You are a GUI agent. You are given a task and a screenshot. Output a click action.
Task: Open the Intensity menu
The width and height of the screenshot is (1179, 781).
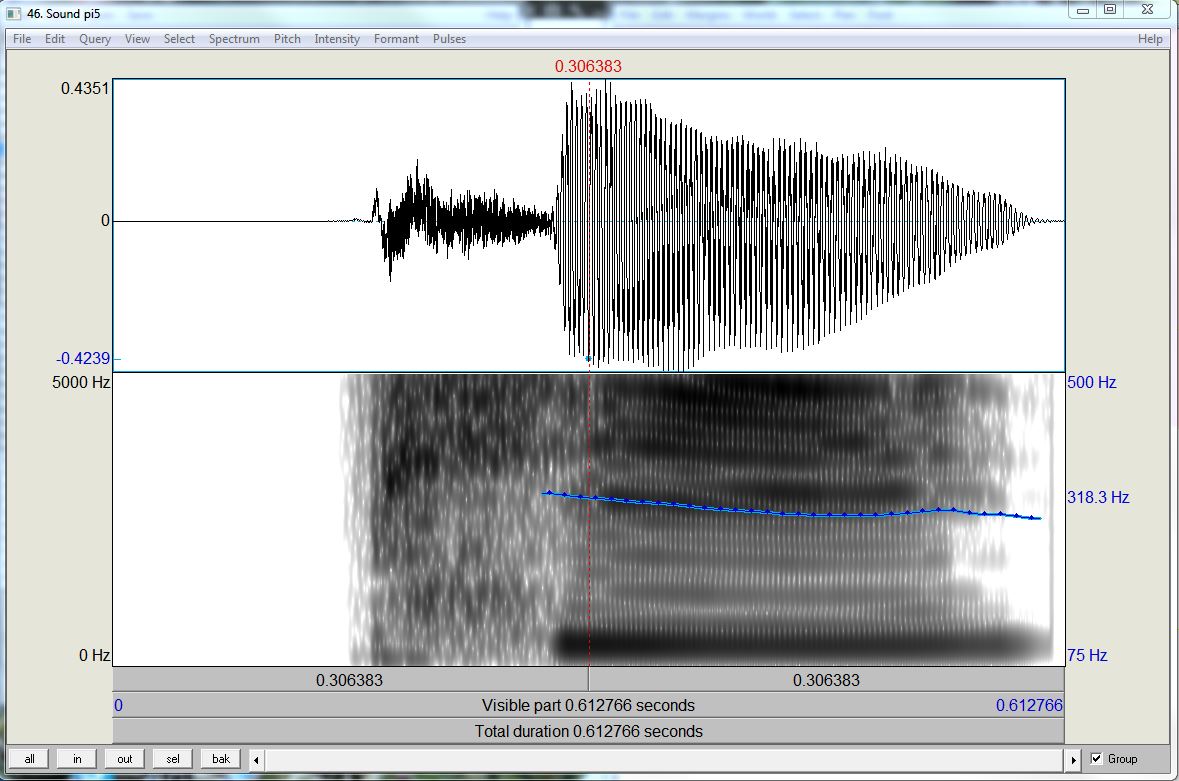337,39
